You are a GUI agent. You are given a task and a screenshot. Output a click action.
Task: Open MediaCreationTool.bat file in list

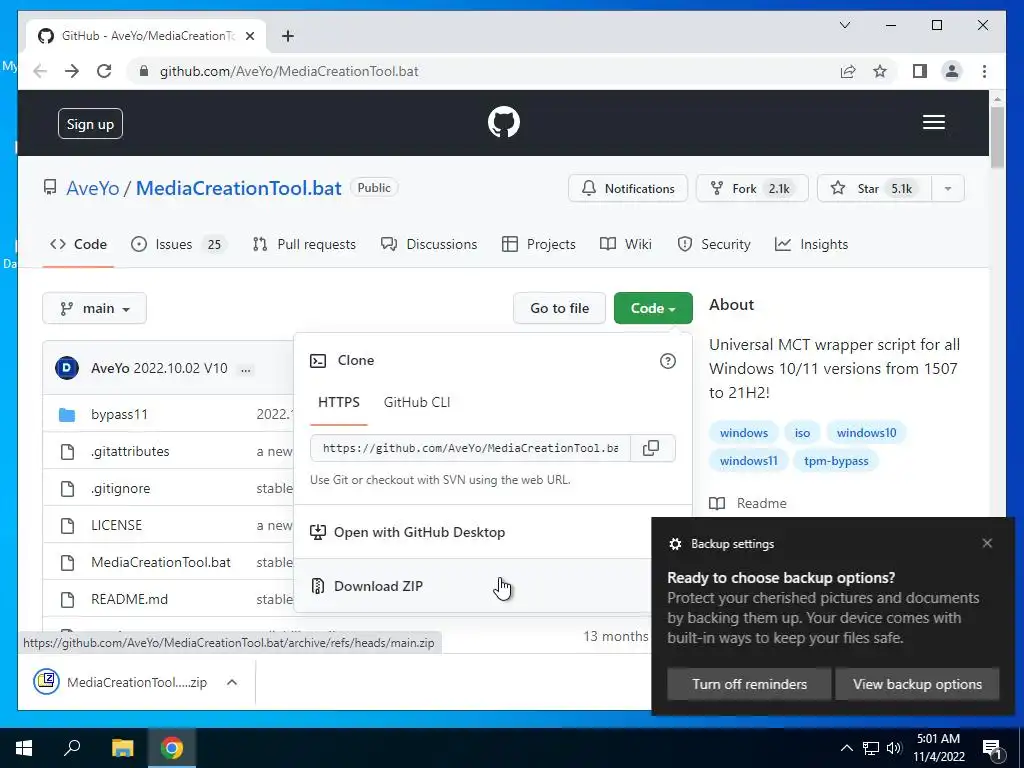click(x=161, y=562)
